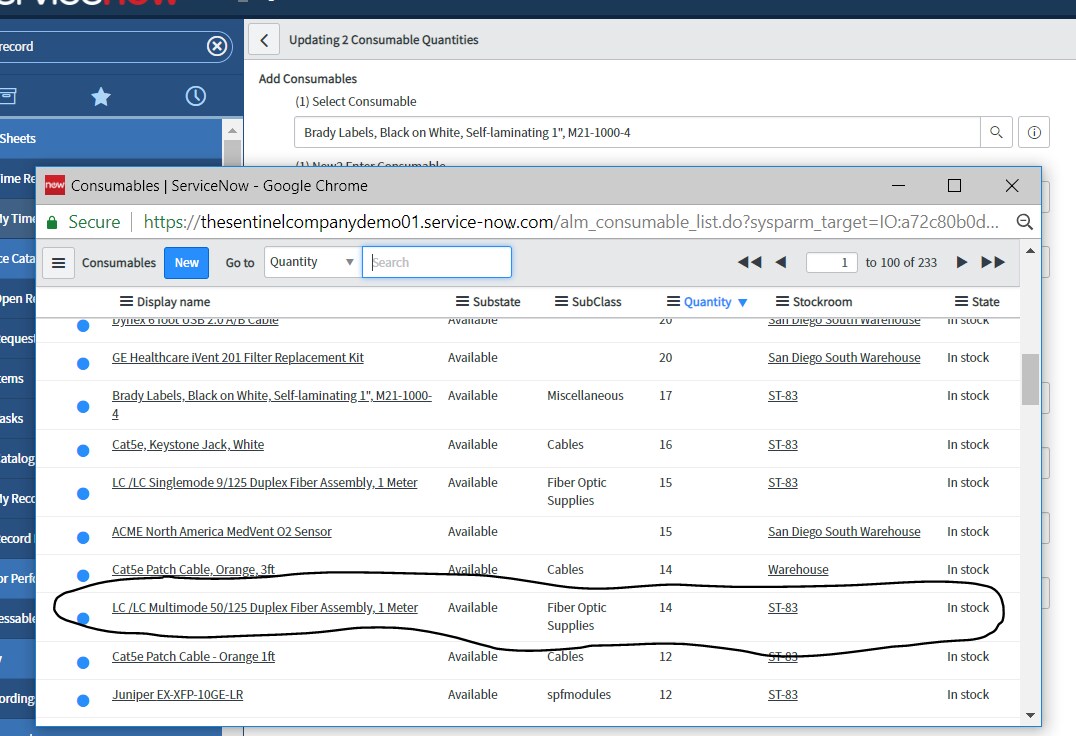Image resolution: width=1076 pixels, height=736 pixels.
Task: Show info icon for selected consumable
Action: (1034, 132)
